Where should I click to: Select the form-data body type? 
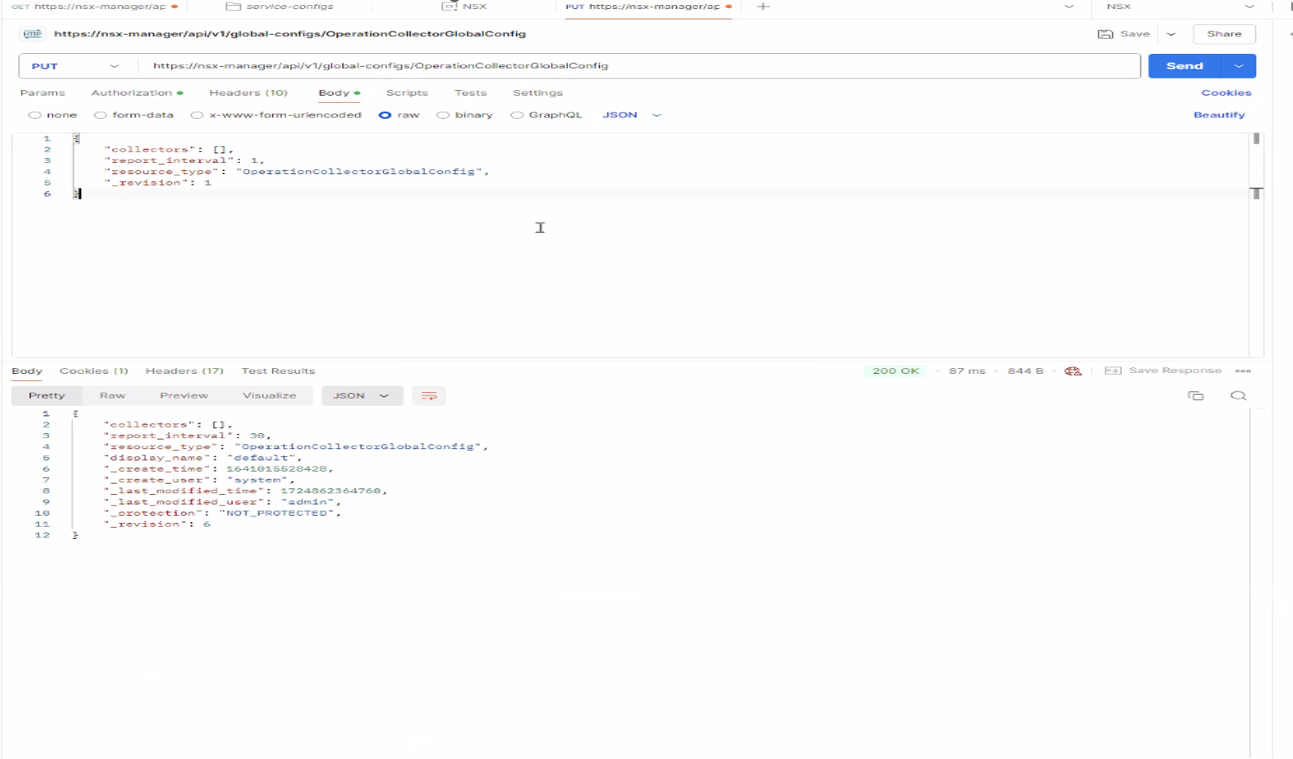tap(101, 115)
